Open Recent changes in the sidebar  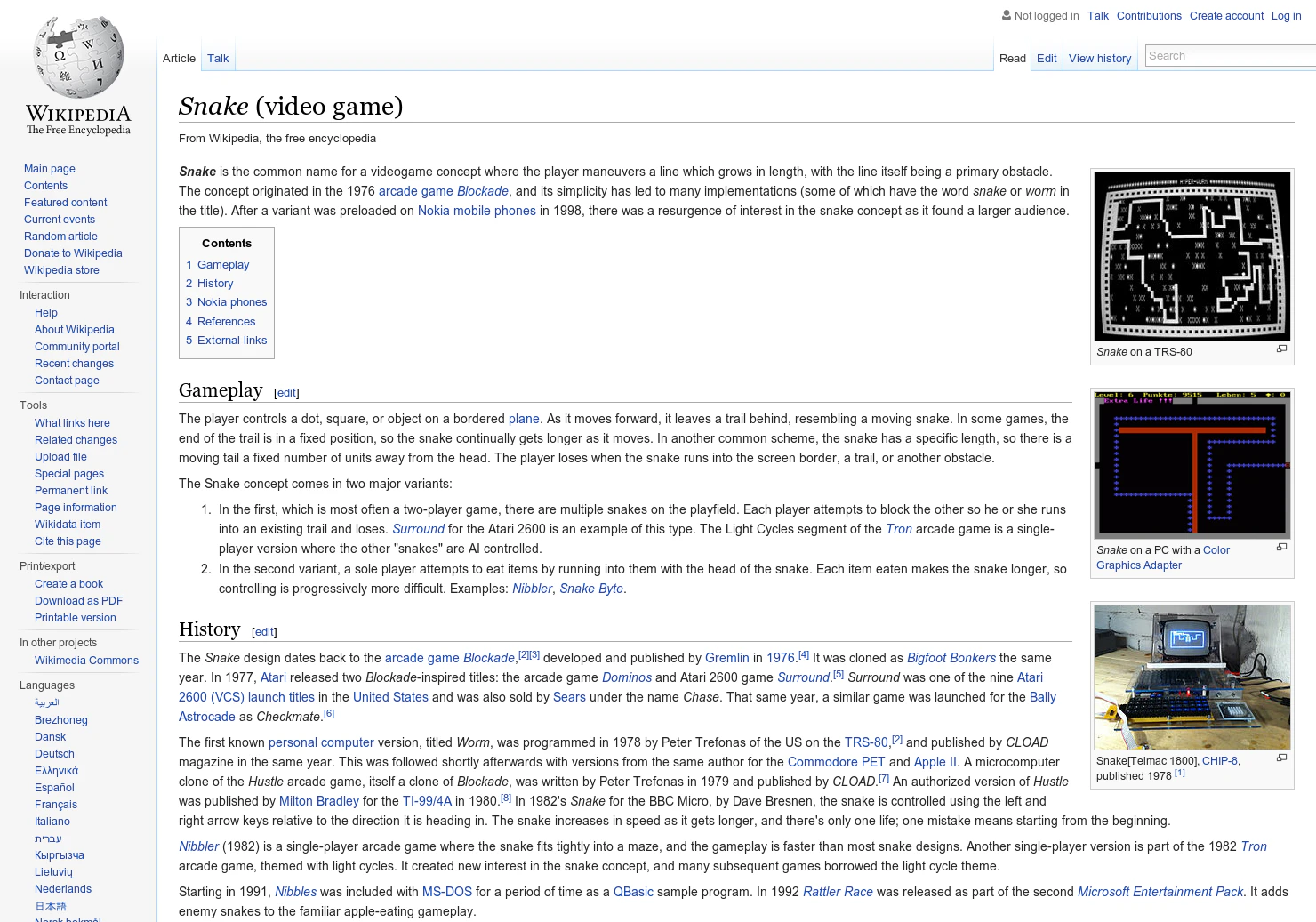point(74,364)
